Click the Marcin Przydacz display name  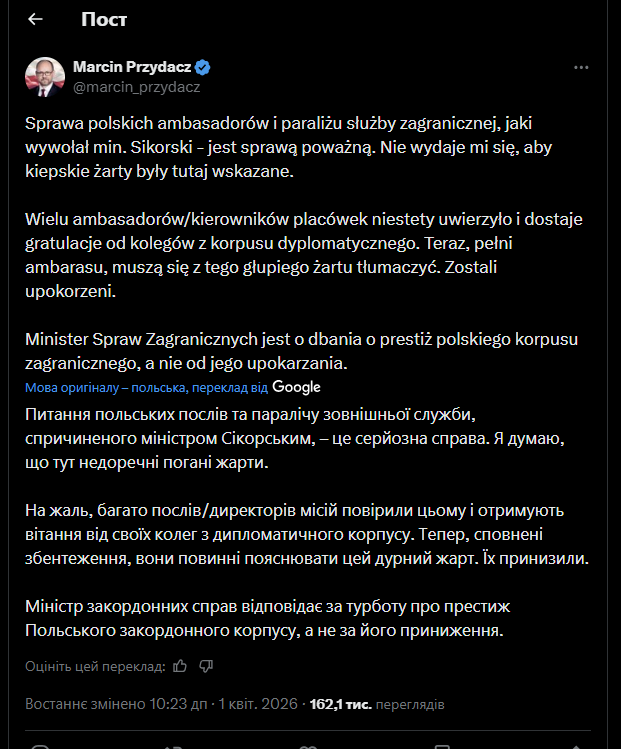click(x=132, y=68)
